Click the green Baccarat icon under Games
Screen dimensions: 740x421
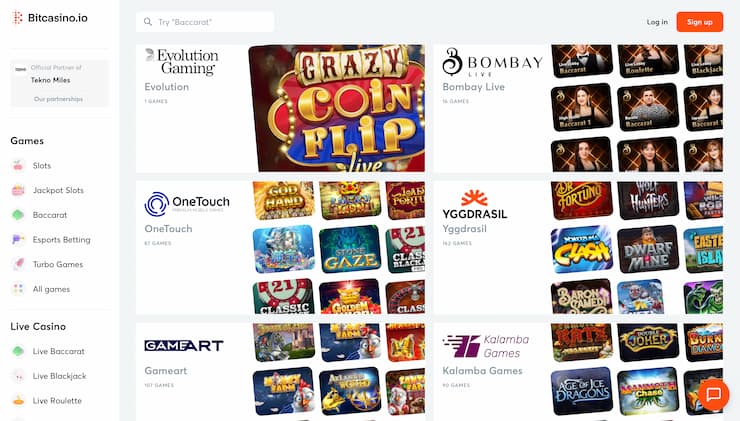18,215
